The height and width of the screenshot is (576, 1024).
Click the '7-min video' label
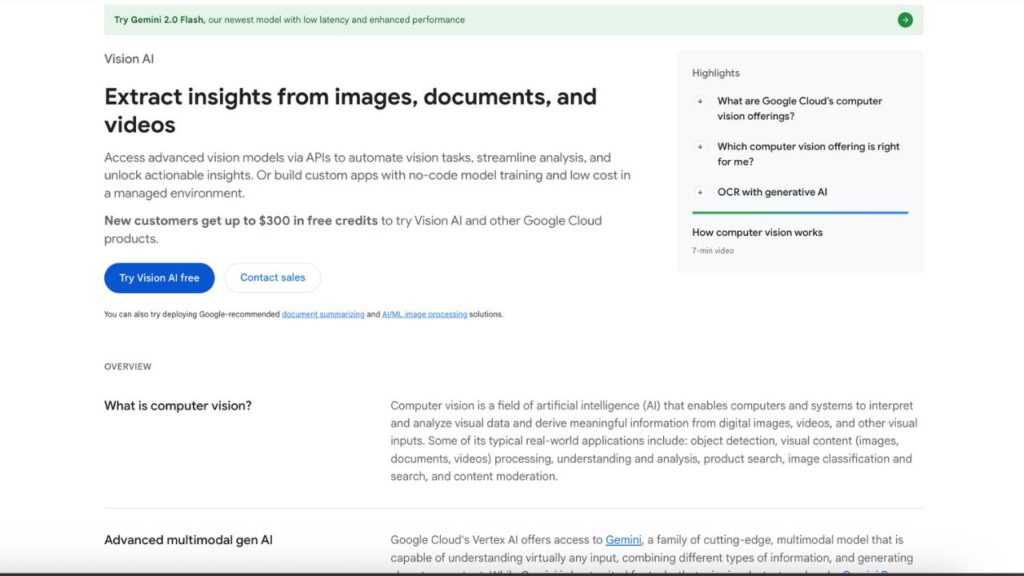coord(712,250)
